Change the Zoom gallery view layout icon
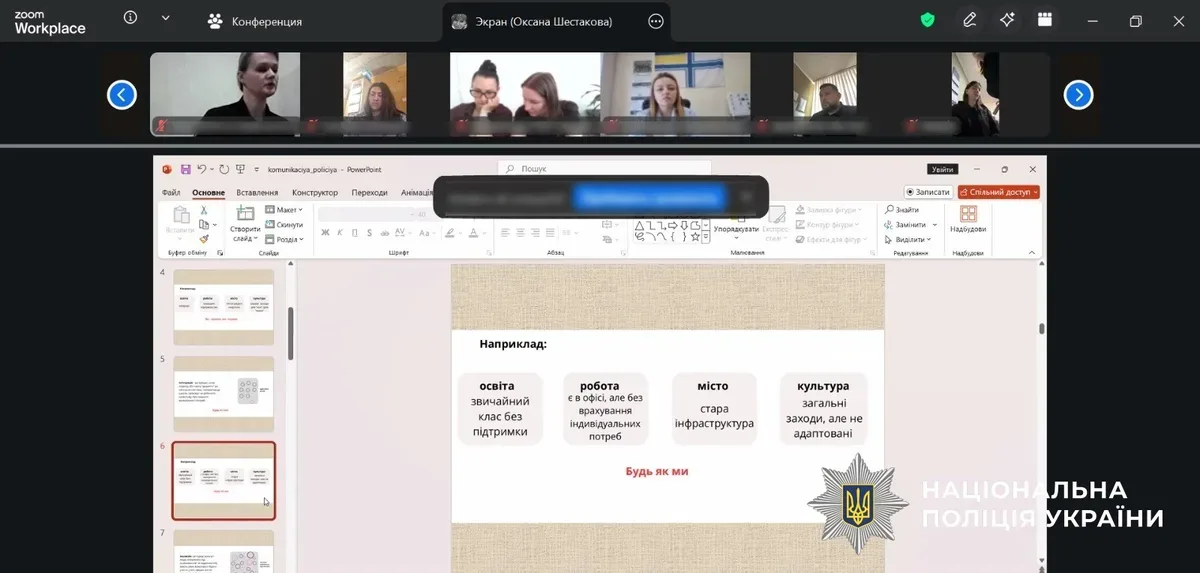Screen dimensions: 1200x573 [1045, 20]
